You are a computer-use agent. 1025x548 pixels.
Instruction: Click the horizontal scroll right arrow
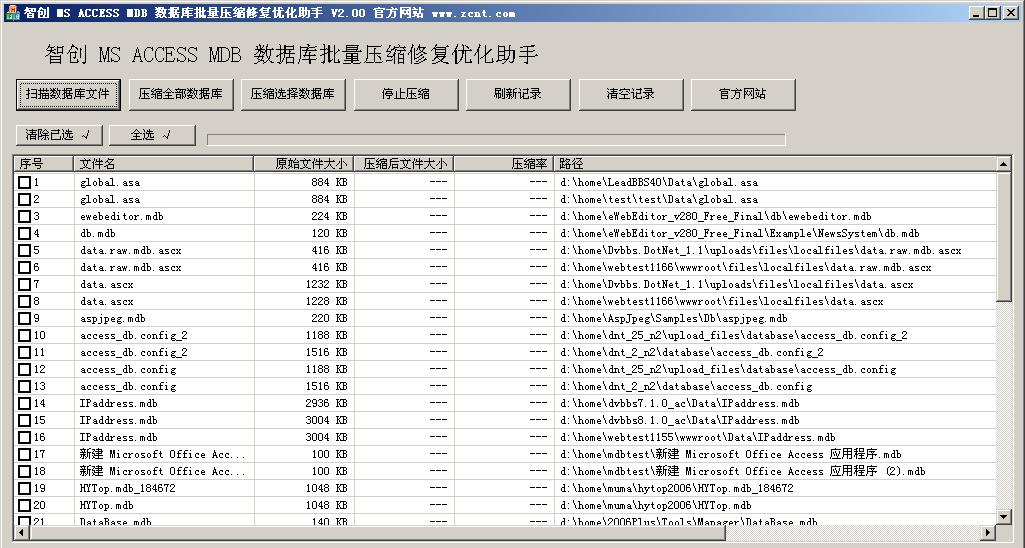pos(990,532)
